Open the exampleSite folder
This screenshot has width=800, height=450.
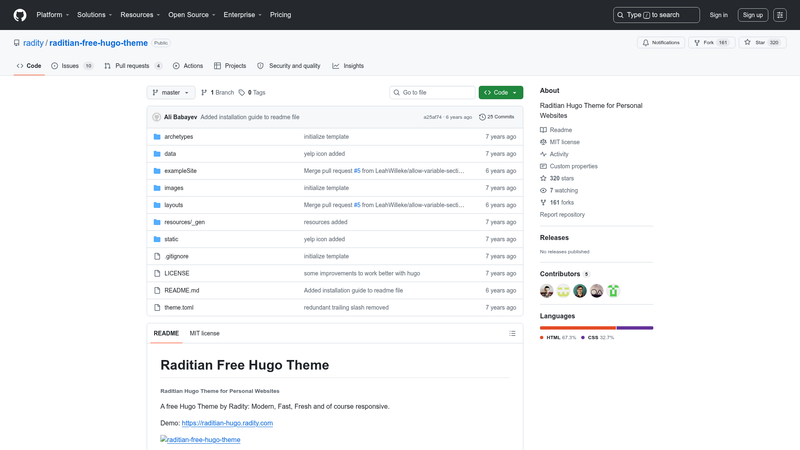[x=180, y=171]
